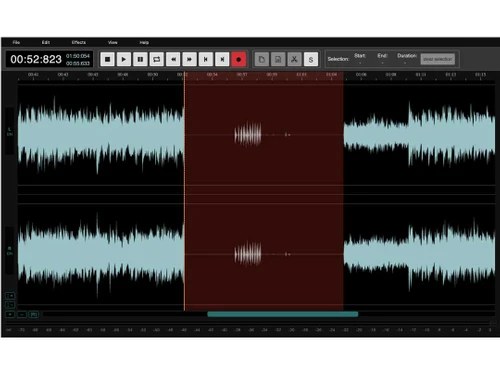Click the orange playhead line
Viewport: 500px width, 375px height.
tap(184, 192)
